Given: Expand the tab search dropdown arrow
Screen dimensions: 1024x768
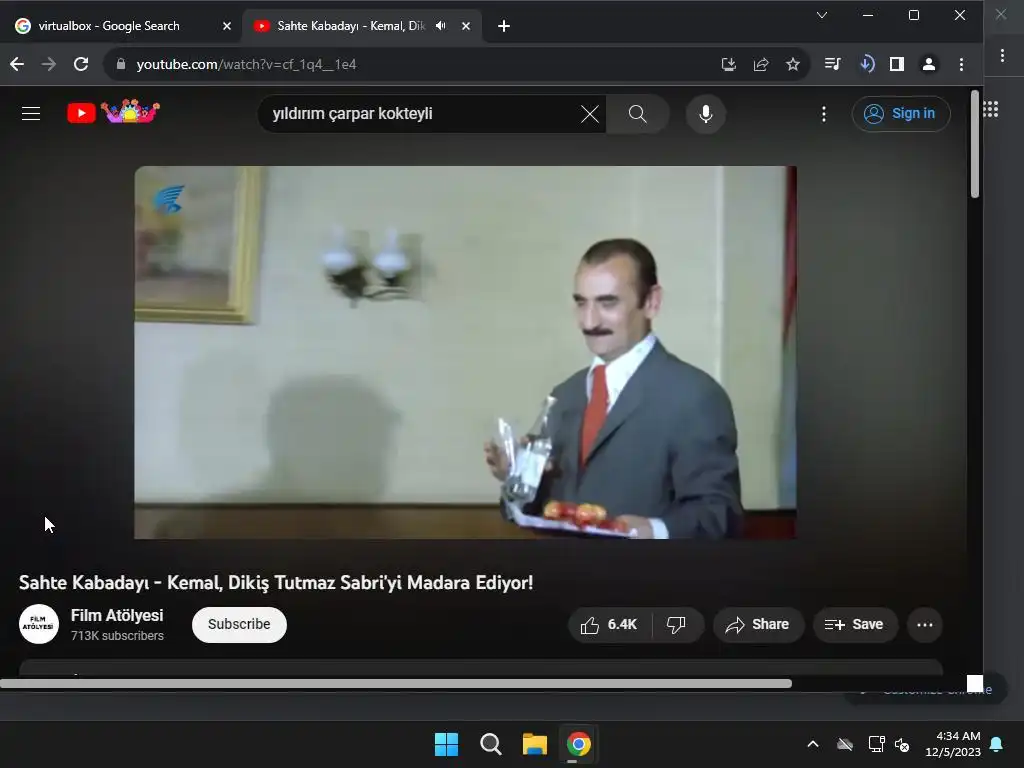Looking at the screenshot, I should coord(822,15).
